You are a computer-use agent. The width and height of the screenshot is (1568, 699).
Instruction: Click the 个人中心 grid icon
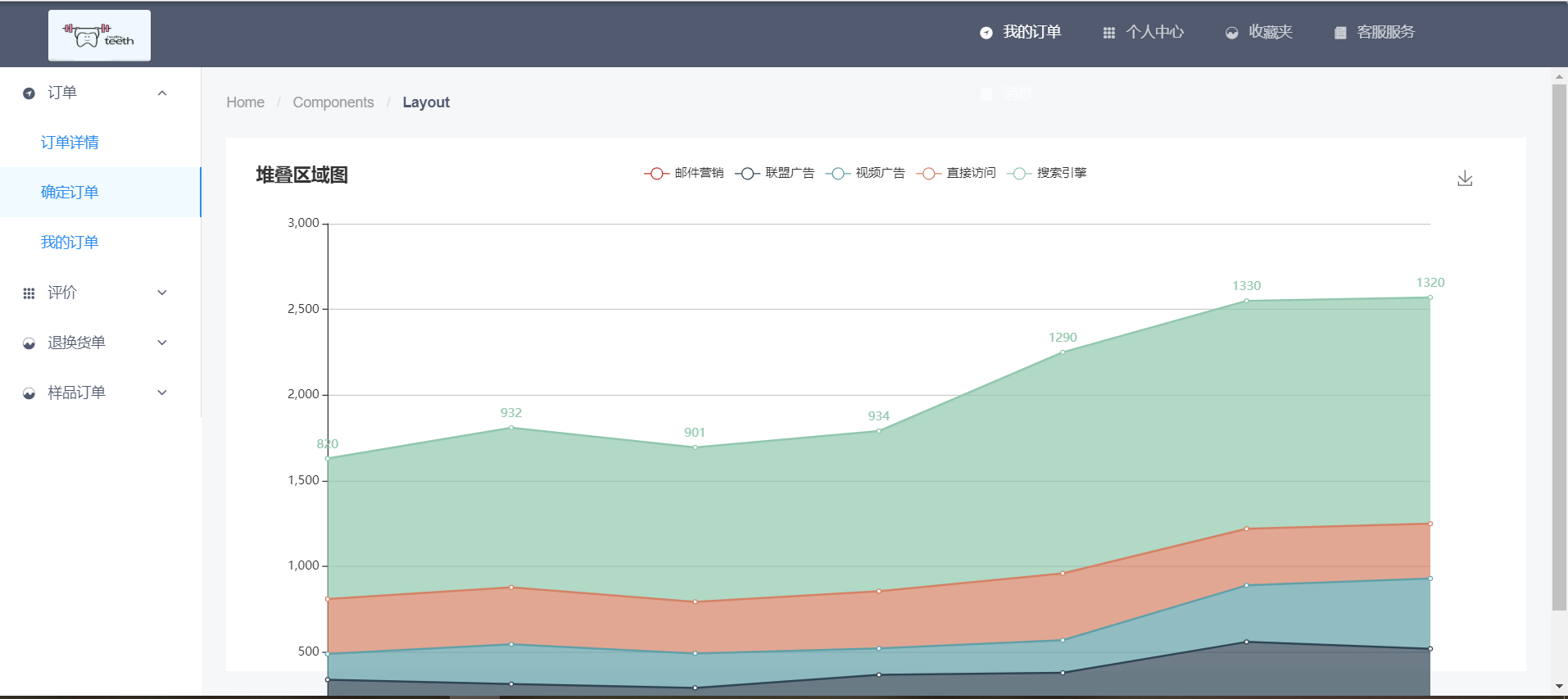pos(1108,33)
